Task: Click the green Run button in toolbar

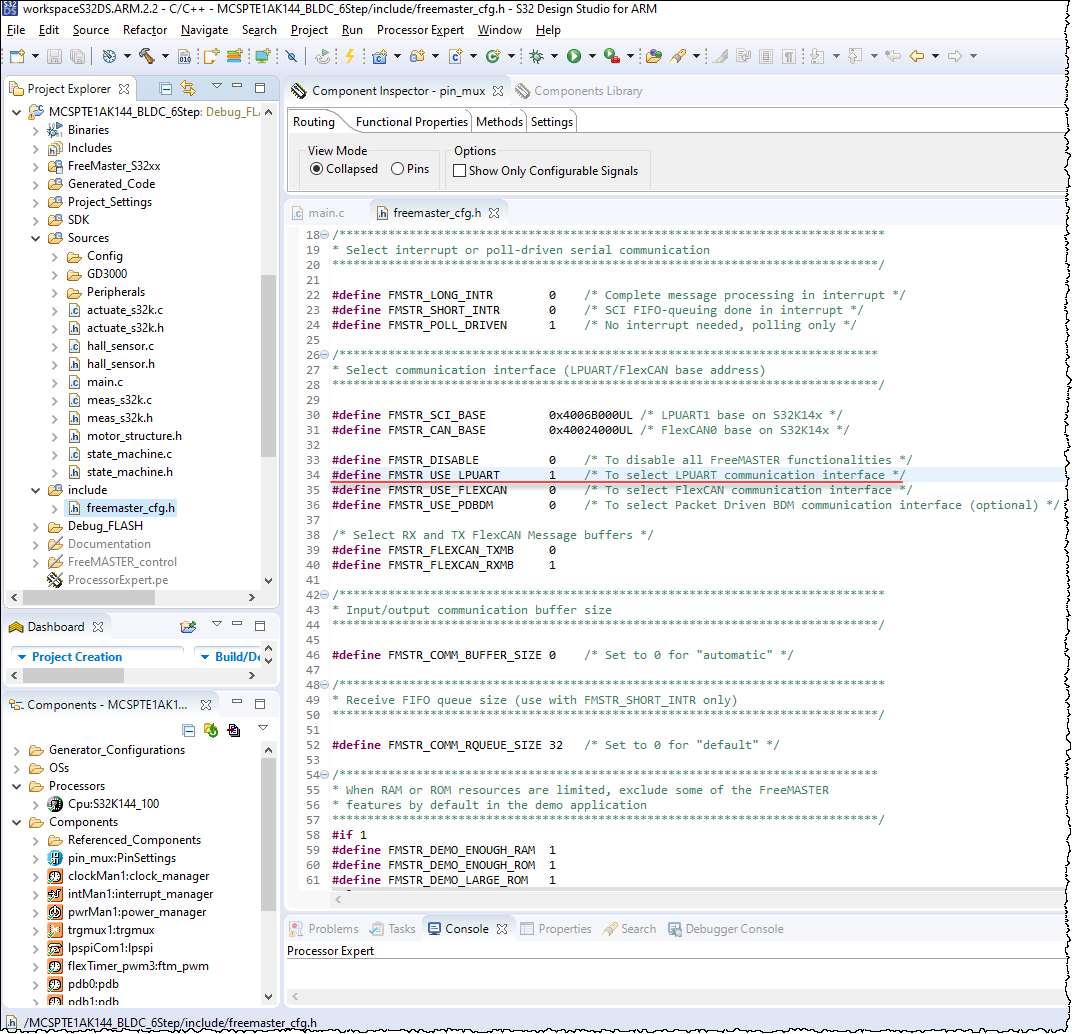Action: [574, 56]
